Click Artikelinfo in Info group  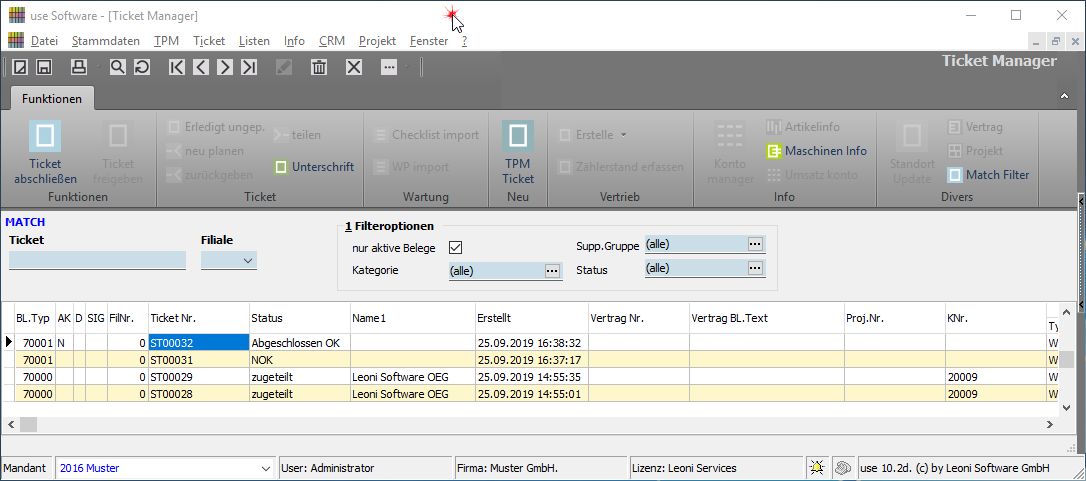803,127
